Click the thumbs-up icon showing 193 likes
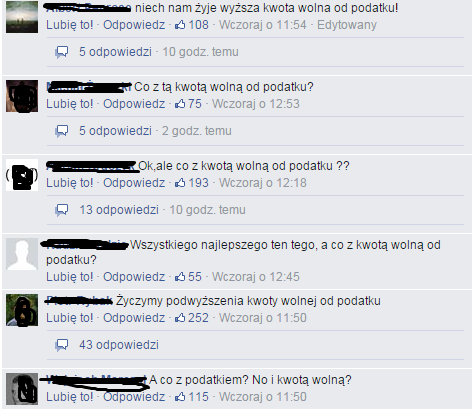Image resolution: width=472 pixels, height=410 pixels. (x=180, y=182)
